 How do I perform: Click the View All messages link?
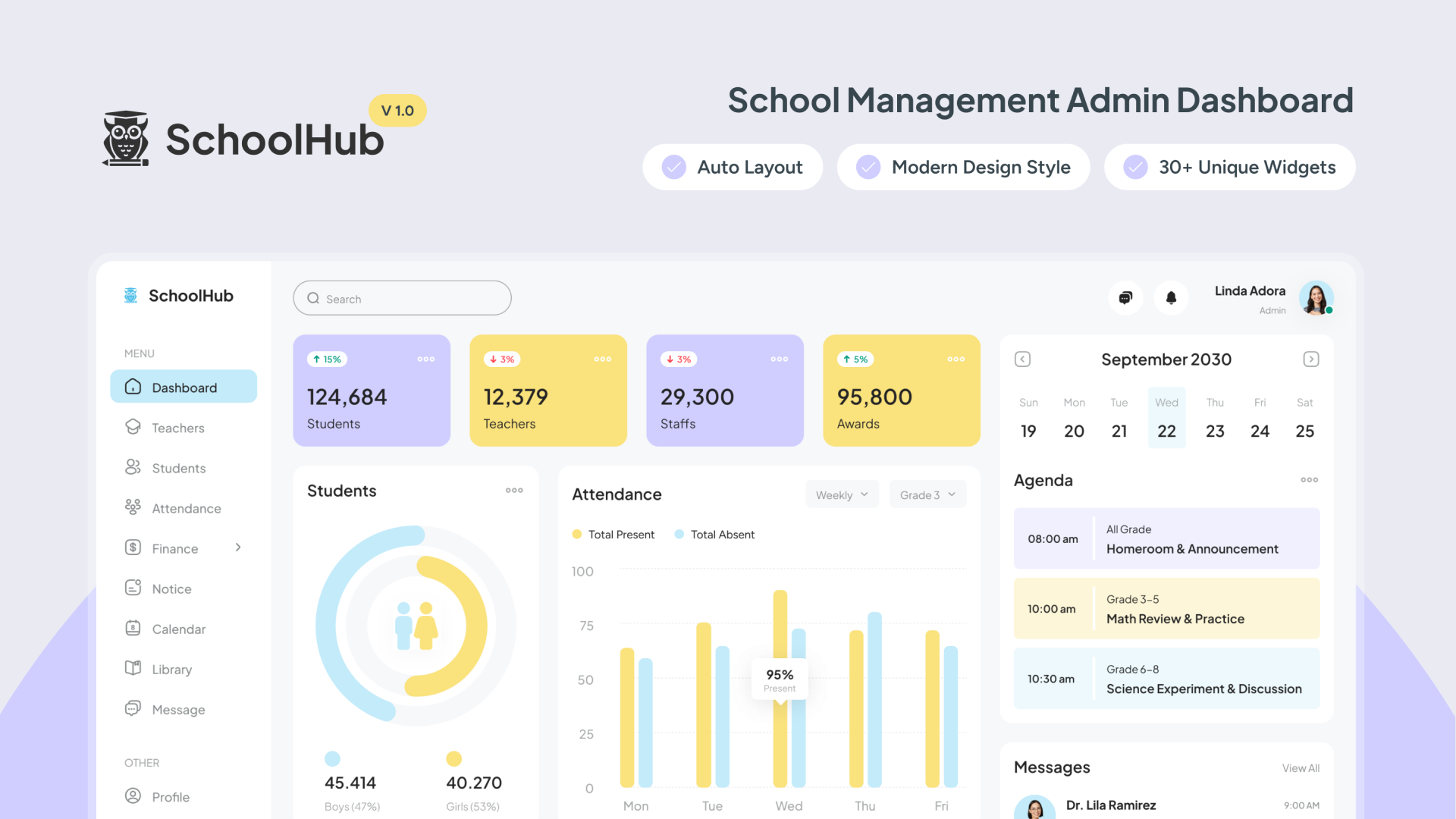[1301, 768]
